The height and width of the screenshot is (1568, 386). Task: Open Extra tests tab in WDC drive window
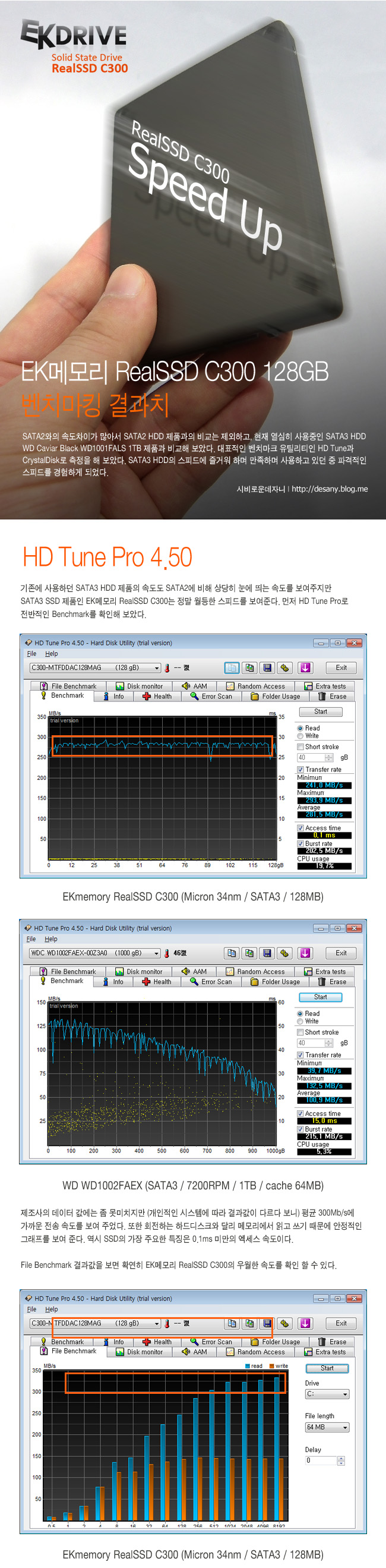point(325,971)
